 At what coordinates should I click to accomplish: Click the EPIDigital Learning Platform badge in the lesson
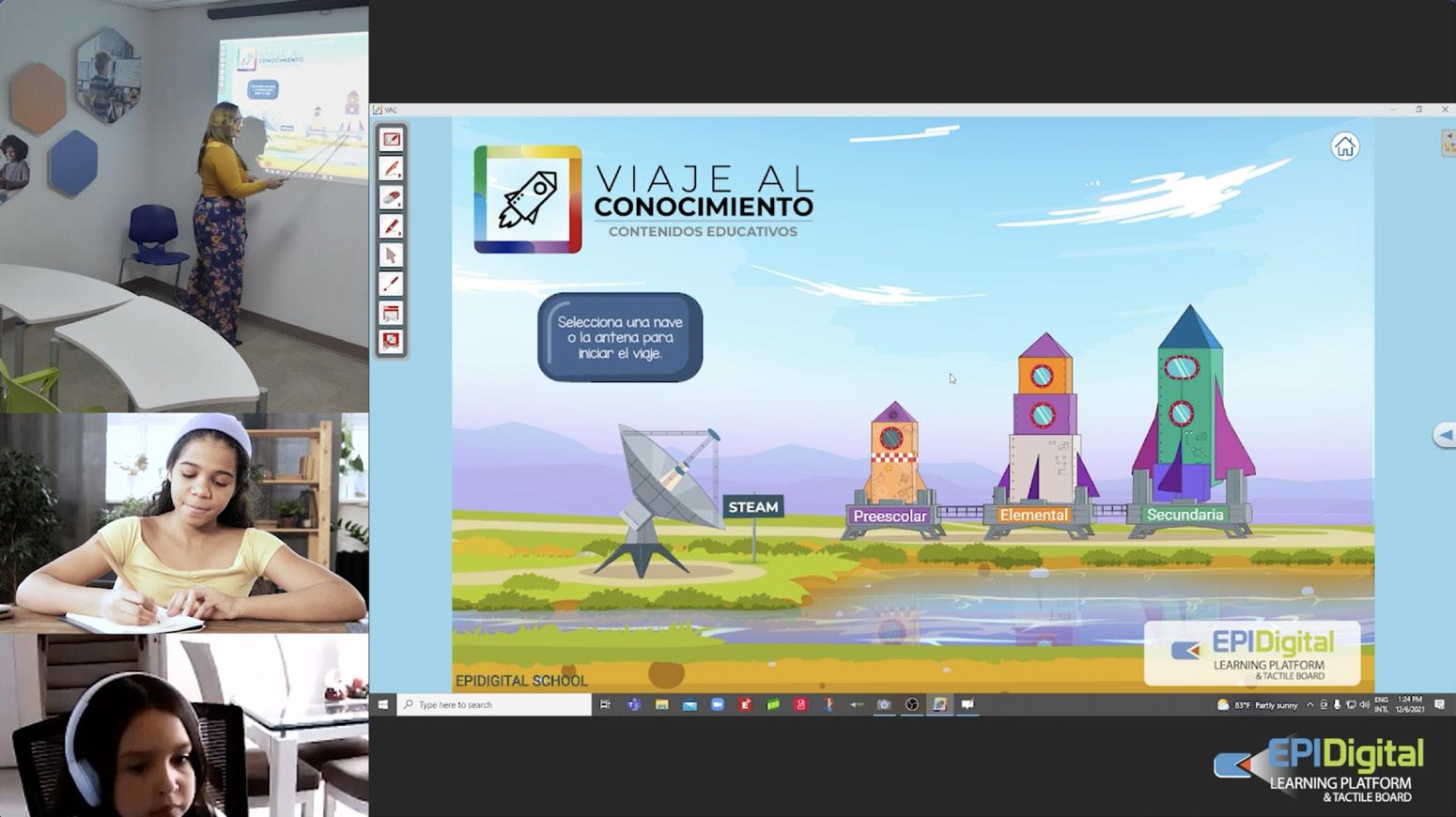[x=1252, y=653]
